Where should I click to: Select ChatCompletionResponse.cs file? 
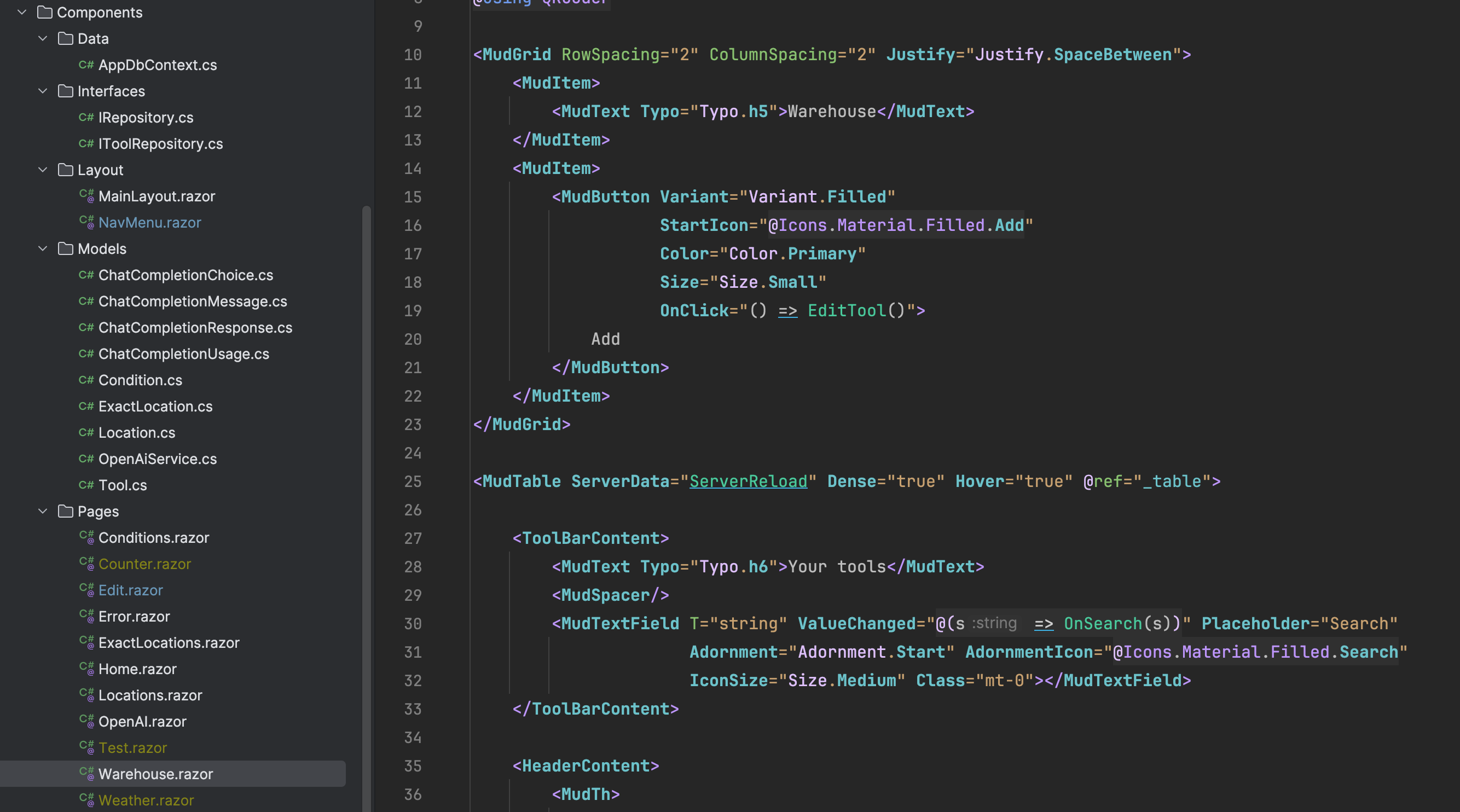coord(195,328)
